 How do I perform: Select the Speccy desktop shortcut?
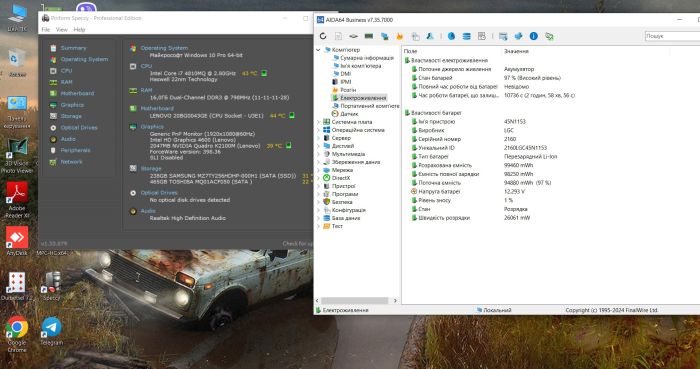[51, 286]
